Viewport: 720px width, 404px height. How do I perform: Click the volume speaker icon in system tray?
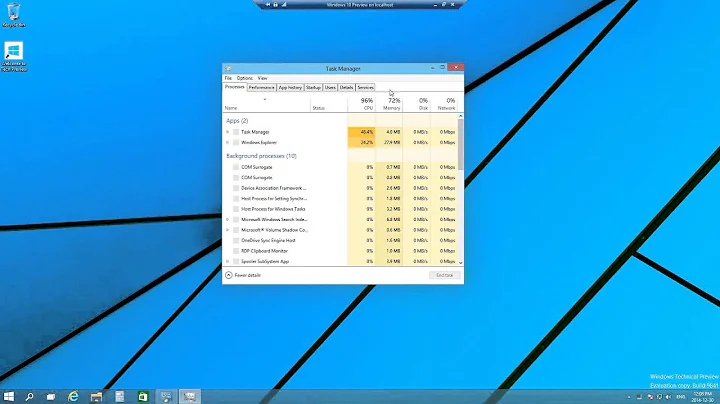coord(669,397)
